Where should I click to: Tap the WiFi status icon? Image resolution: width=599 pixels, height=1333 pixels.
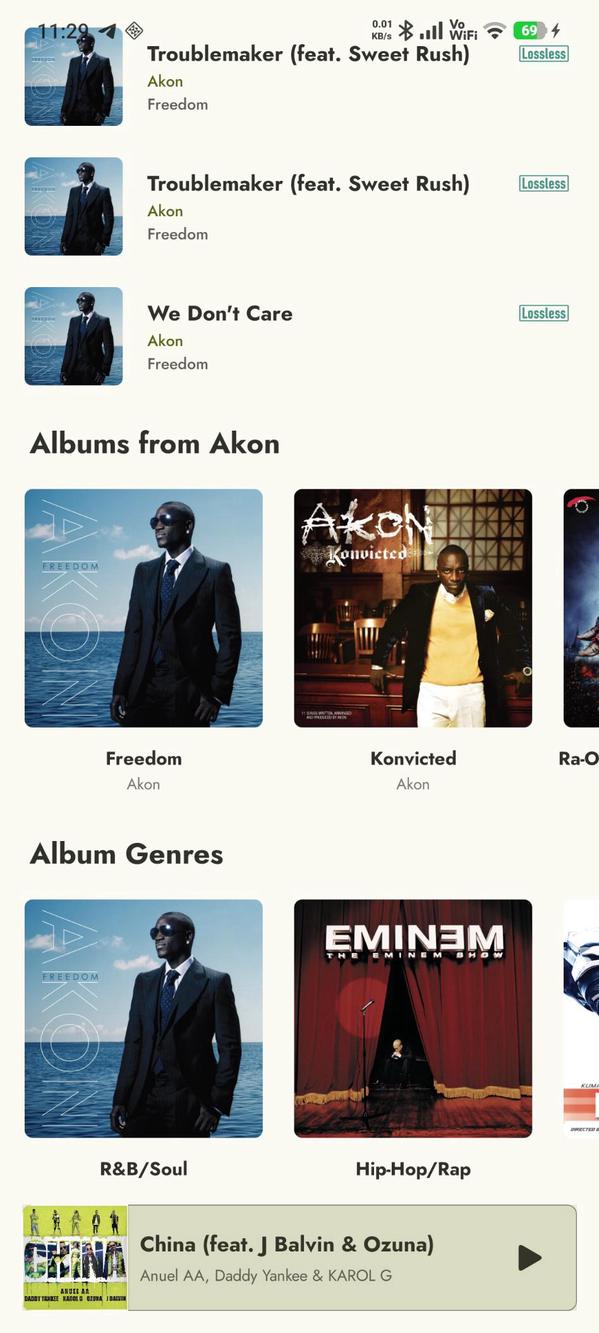[x=494, y=30]
